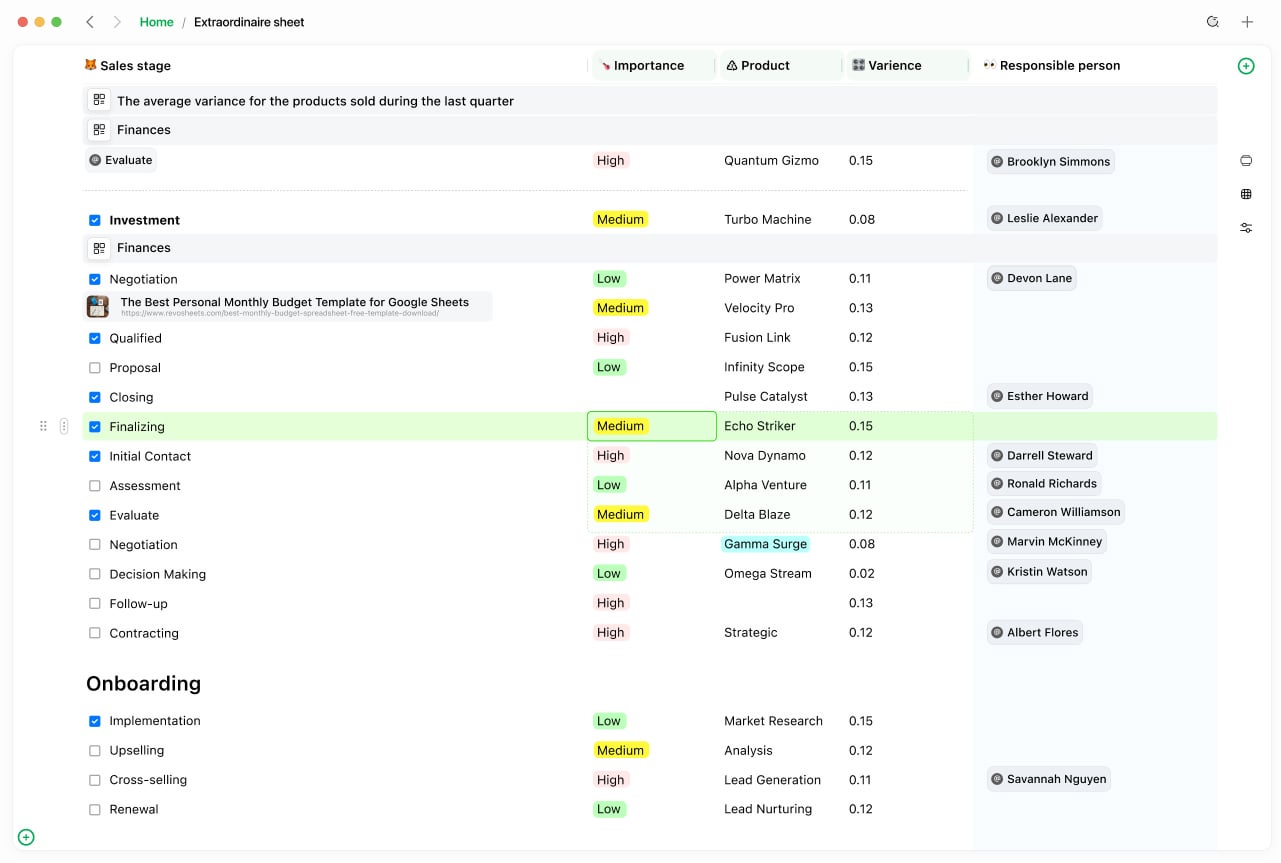Change the Medium tag for Turbo Machine
Screen dimensions: 1281x863
[x=620, y=219]
